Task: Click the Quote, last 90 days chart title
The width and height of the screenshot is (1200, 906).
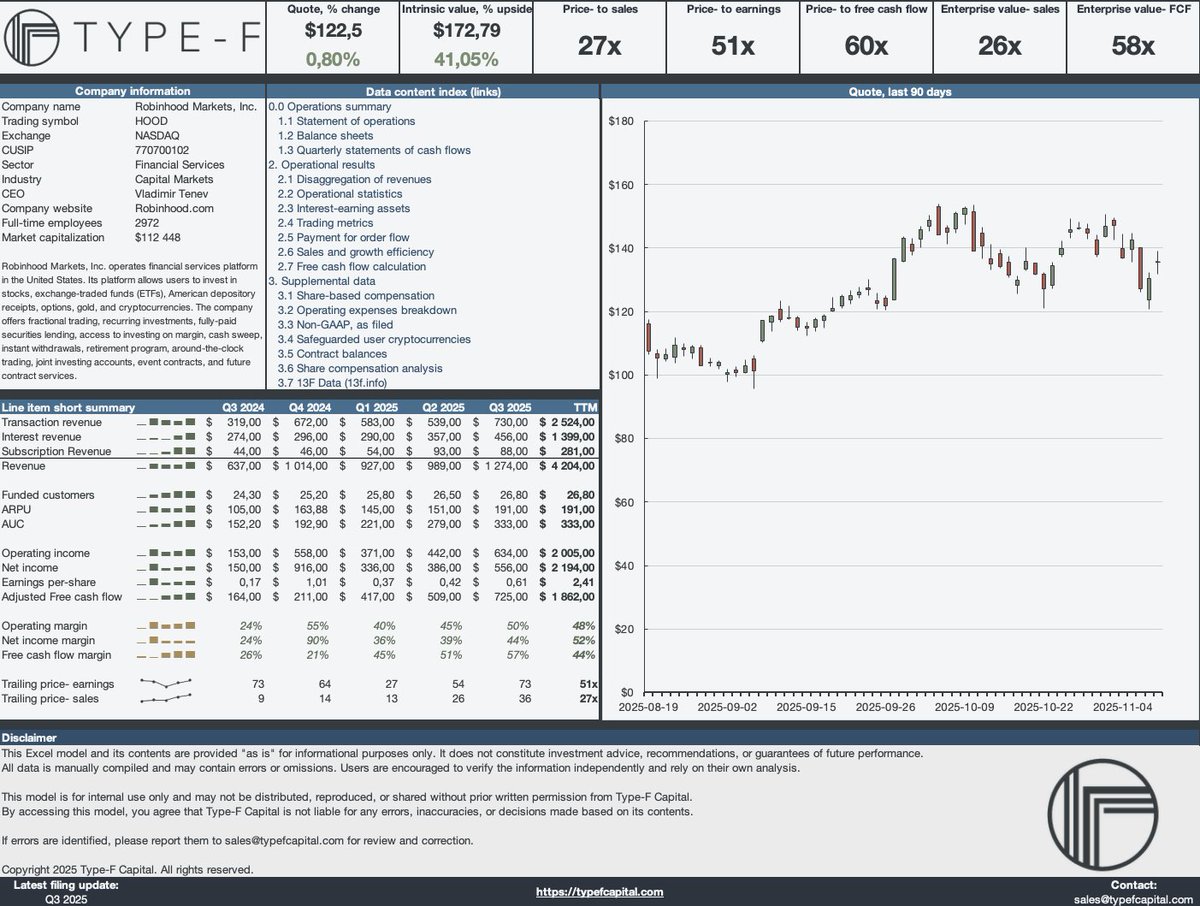Action: point(899,91)
